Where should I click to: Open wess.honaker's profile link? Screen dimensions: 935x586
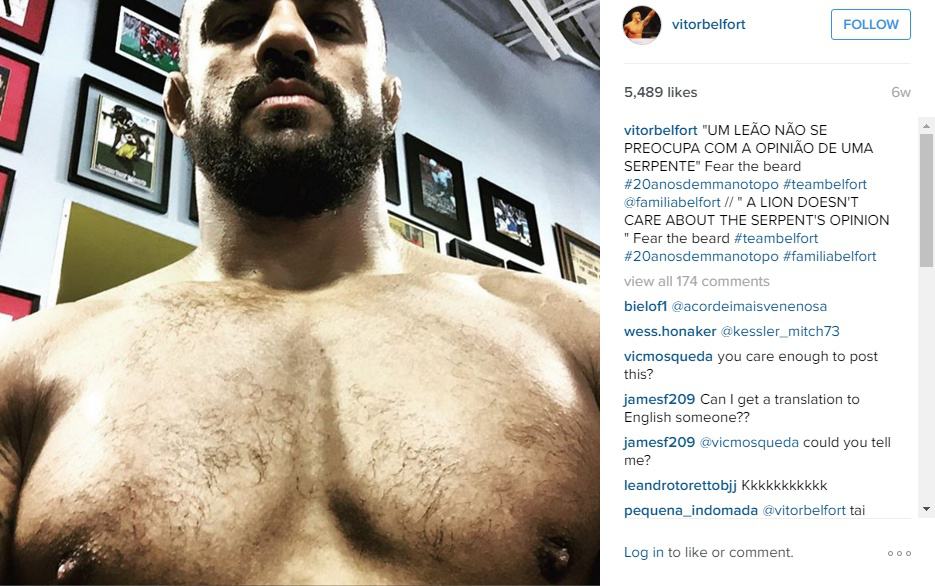(670, 331)
